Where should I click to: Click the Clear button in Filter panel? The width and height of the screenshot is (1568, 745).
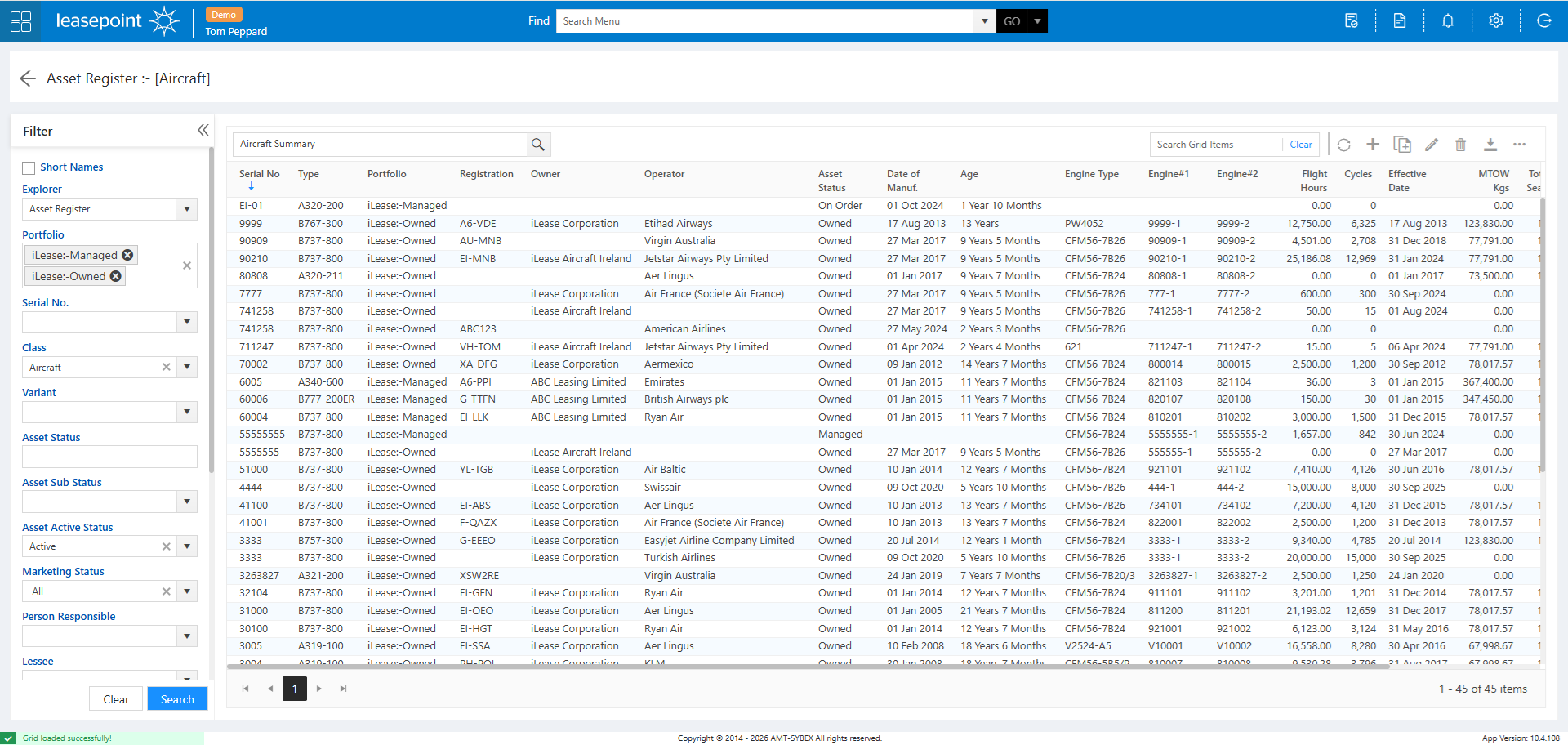[116, 699]
